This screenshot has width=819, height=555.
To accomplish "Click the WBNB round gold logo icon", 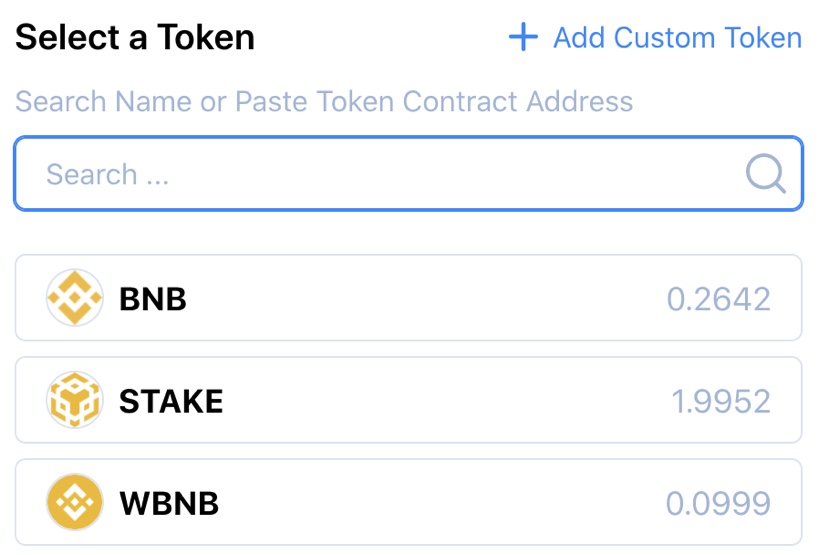I will click(x=75, y=502).
